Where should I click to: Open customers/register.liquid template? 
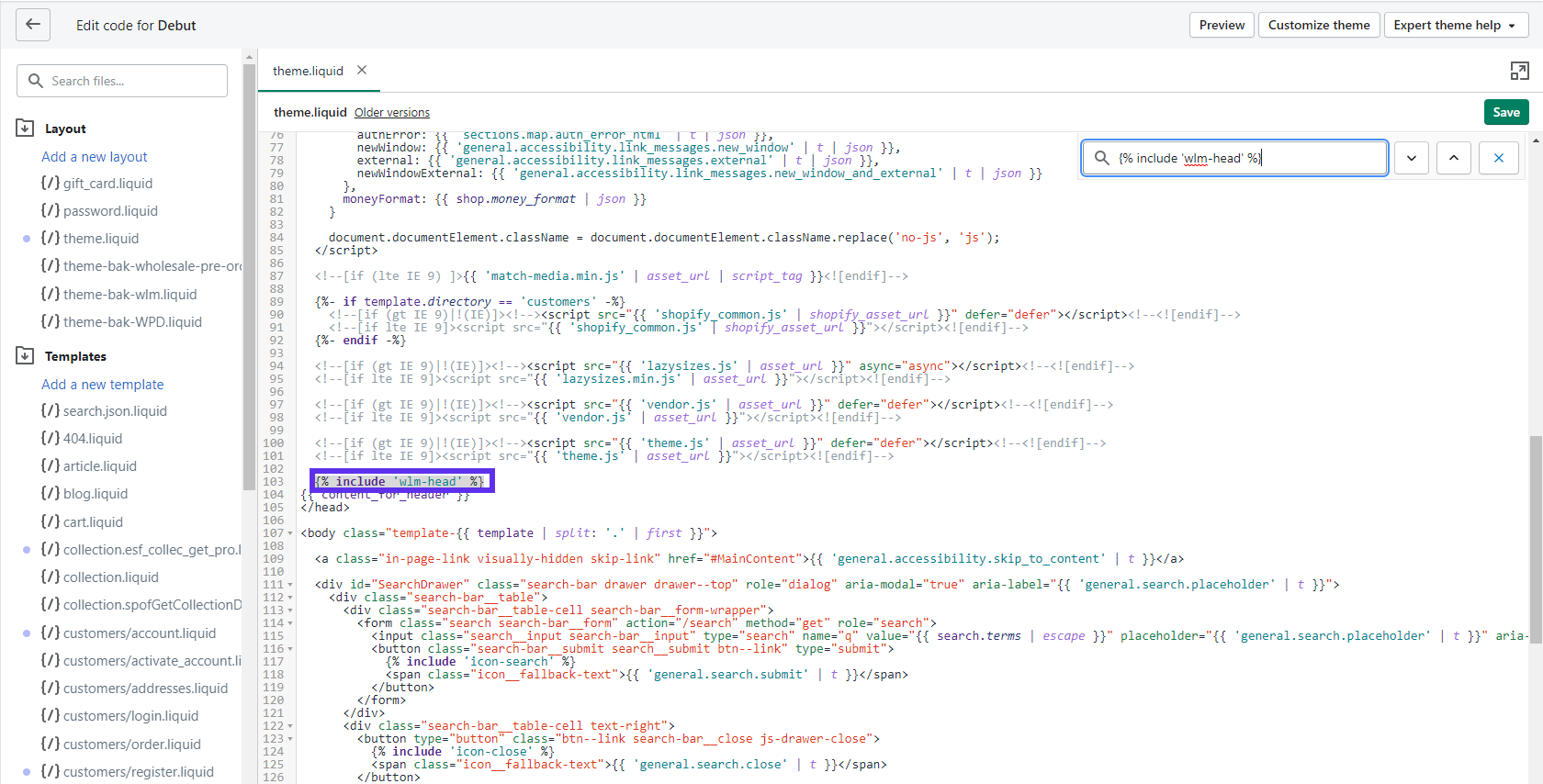[x=127, y=772]
